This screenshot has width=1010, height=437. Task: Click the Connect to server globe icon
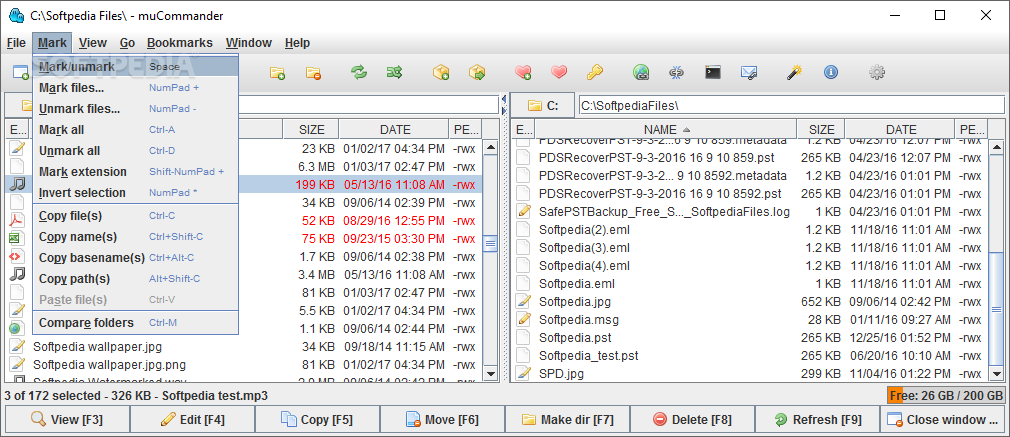pyautogui.click(x=641, y=72)
